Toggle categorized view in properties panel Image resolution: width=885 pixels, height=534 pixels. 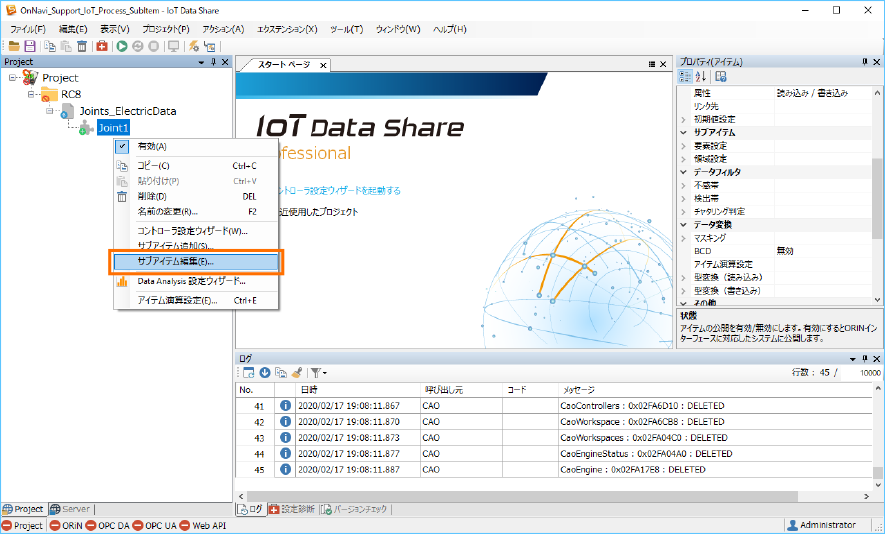click(686, 77)
